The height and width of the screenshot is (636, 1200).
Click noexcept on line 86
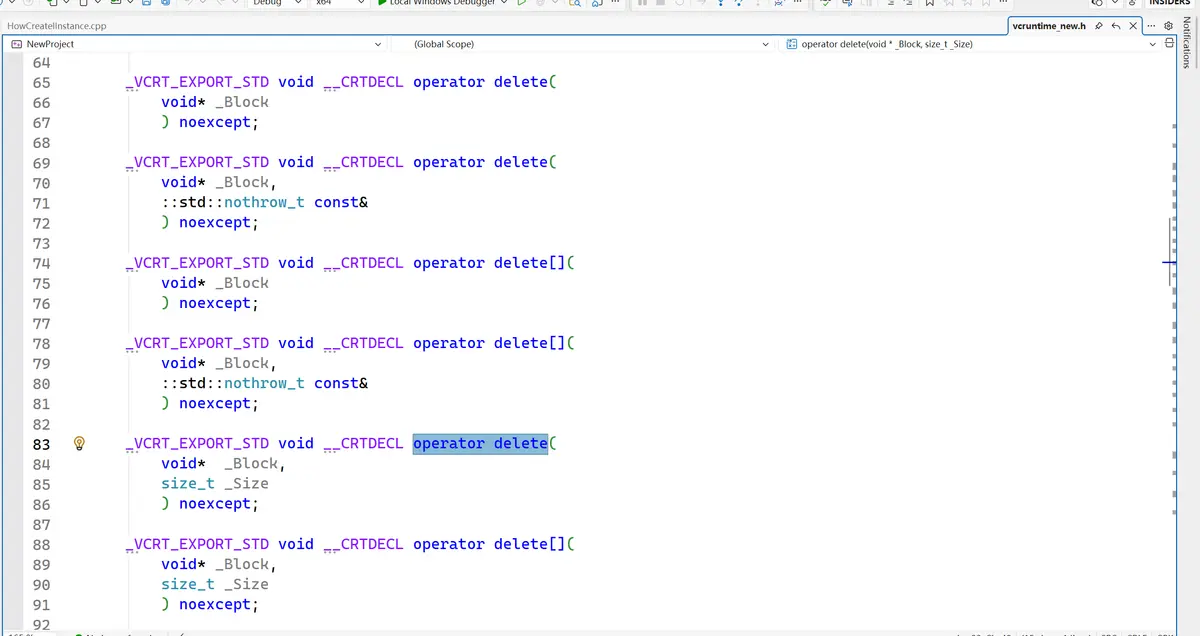click(x=215, y=504)
